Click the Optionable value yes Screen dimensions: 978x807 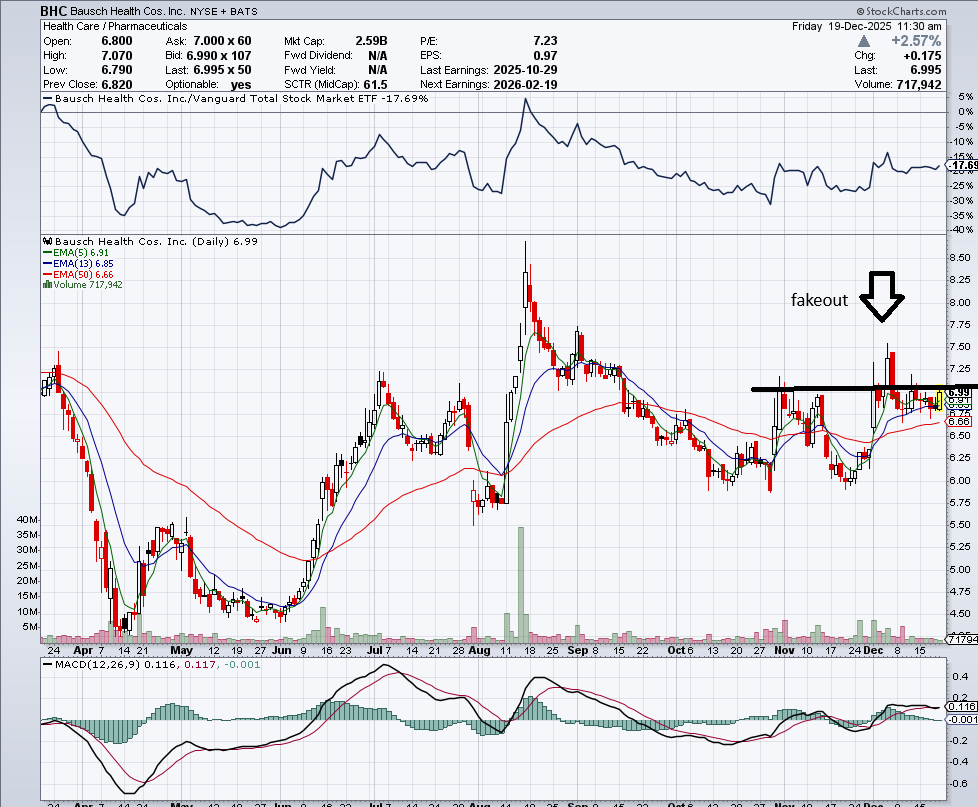[241, 85]
